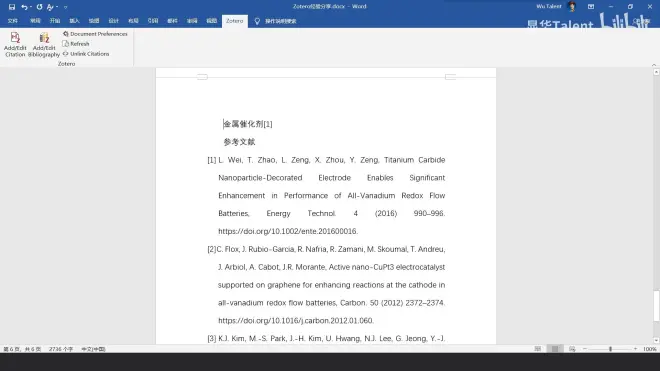
Task: Click Unlink Citations in Zotero ribbon
Action: click(86, 54)
